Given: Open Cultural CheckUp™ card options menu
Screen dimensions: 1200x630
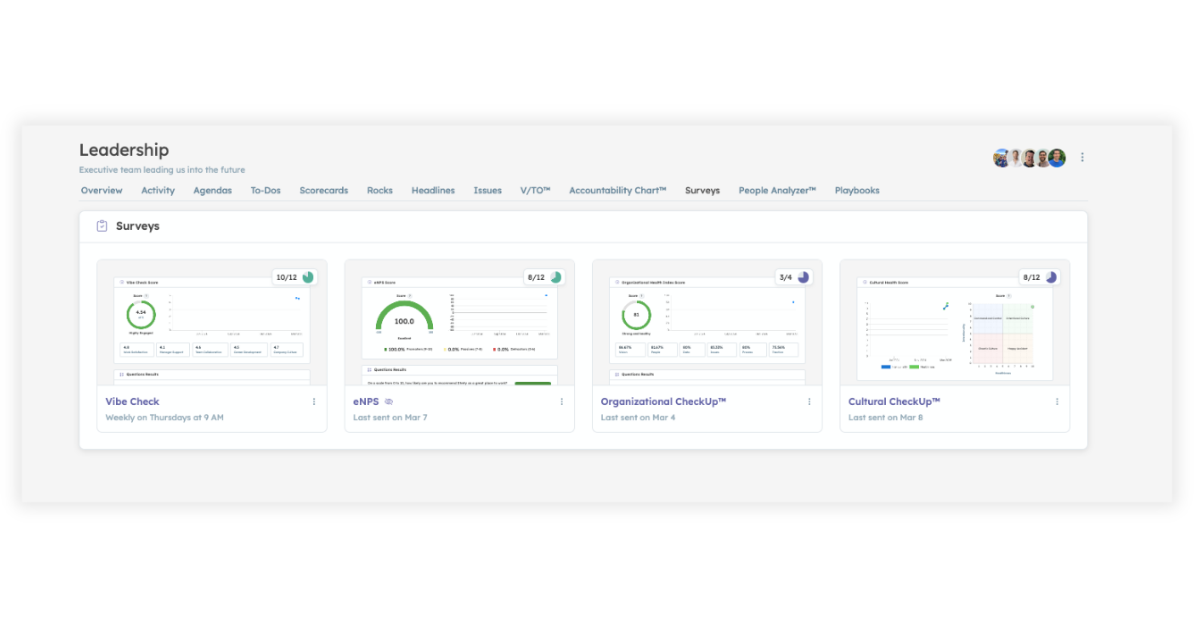Looking at the screenshot, I should (1057, 402).
